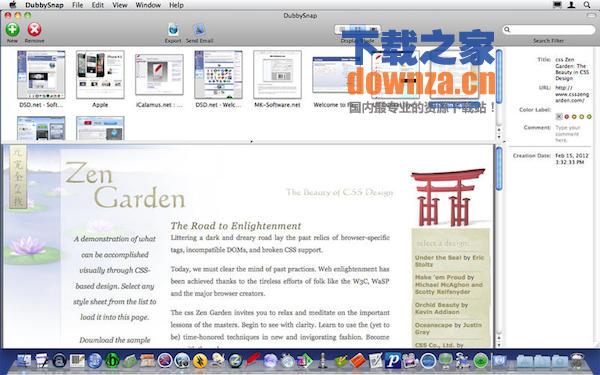This screenshot has width=600, height=375.
Task: Click the preview pane scroll up arrow
Action: pyautogui.click(x=499, y=338)
